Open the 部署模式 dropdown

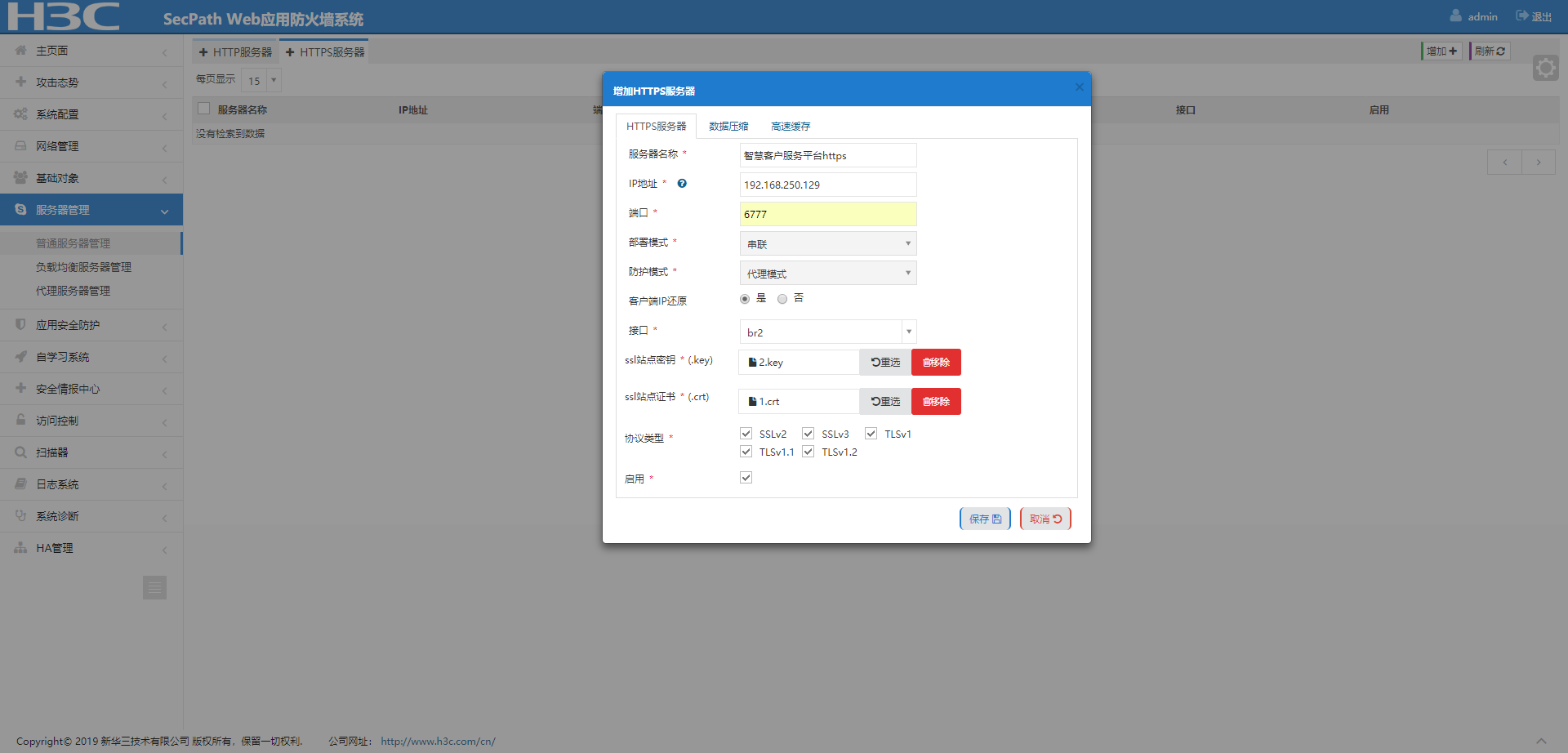[x=828, y=243]
